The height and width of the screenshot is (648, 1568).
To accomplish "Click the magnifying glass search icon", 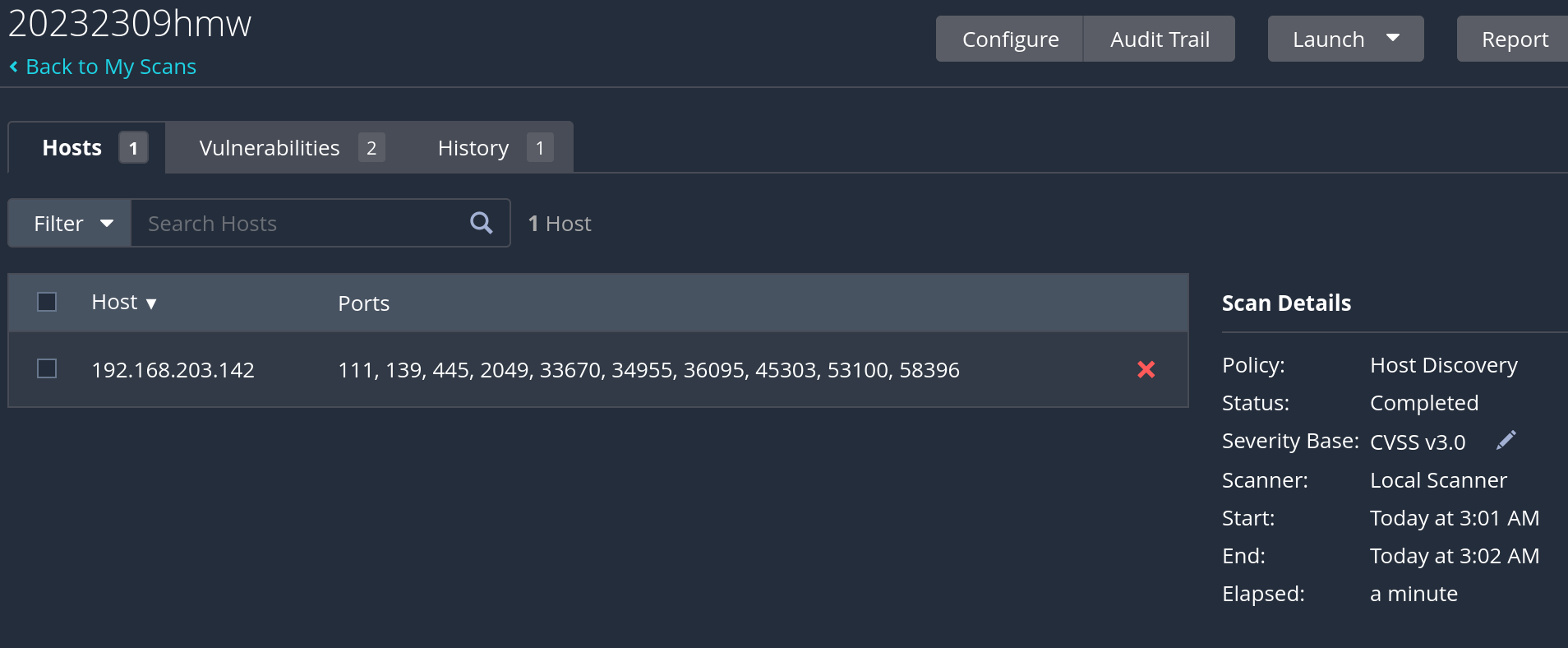I will pos(482,223).
